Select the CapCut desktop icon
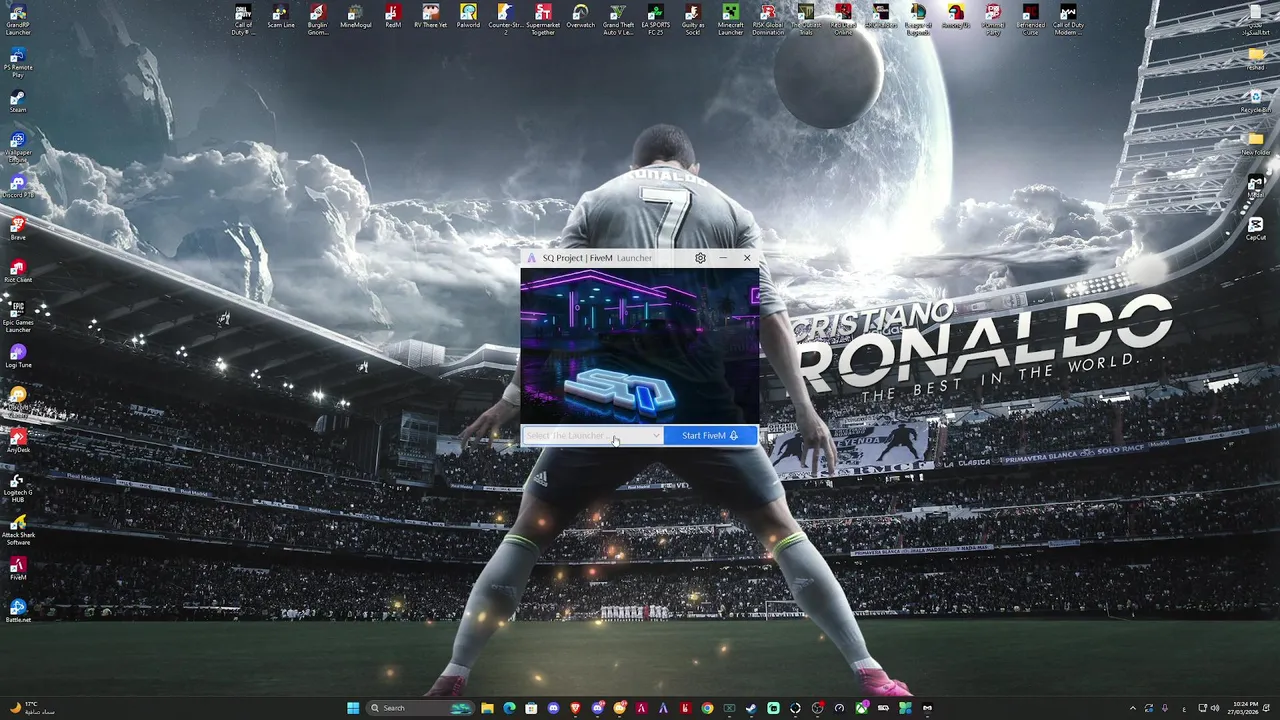This screenshot has height=720, width=1280. click(x=1256, y=229)
